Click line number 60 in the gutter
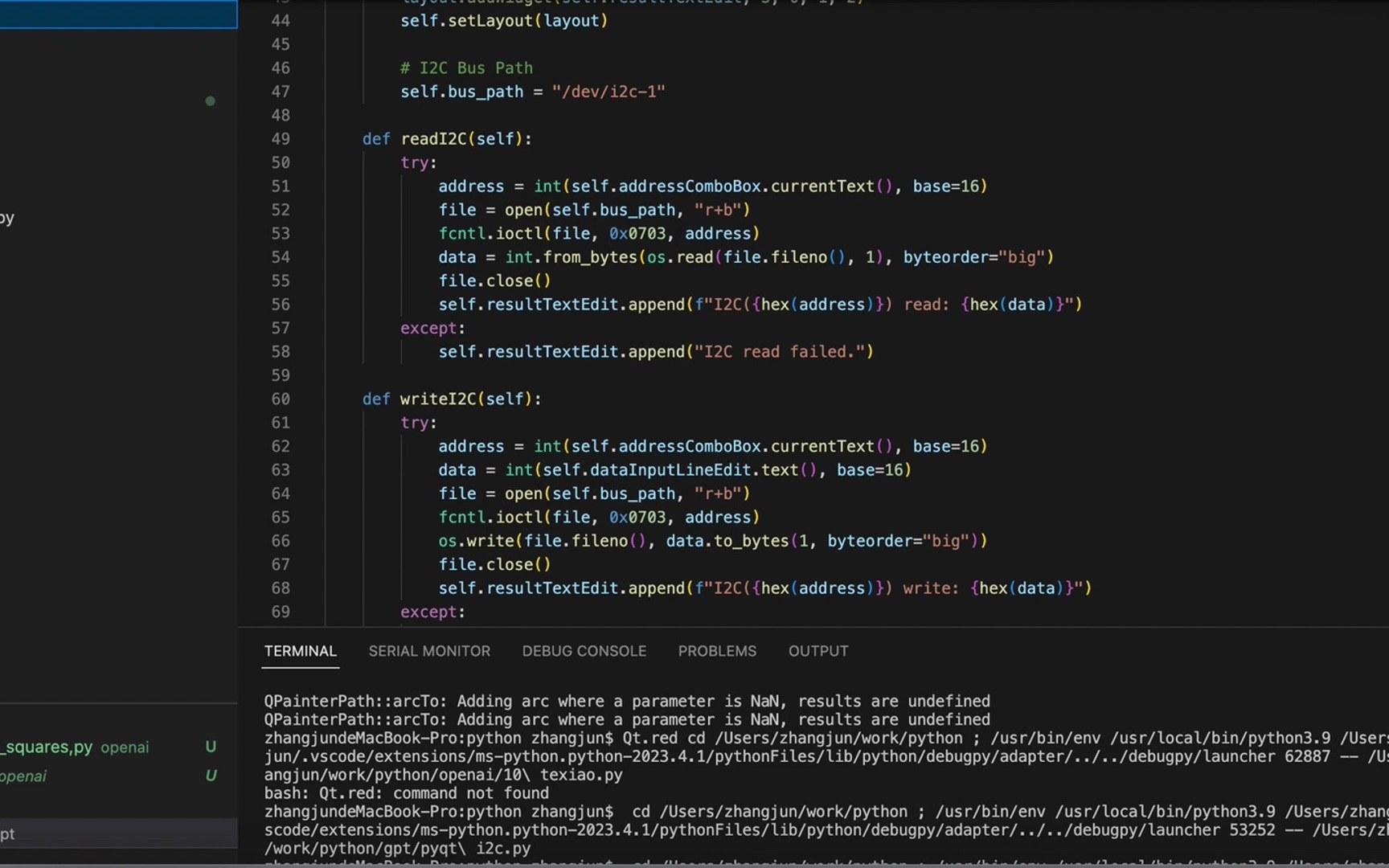Image resolution: width=1389 pixels, height=868 pixels. (x=280, y=399)
